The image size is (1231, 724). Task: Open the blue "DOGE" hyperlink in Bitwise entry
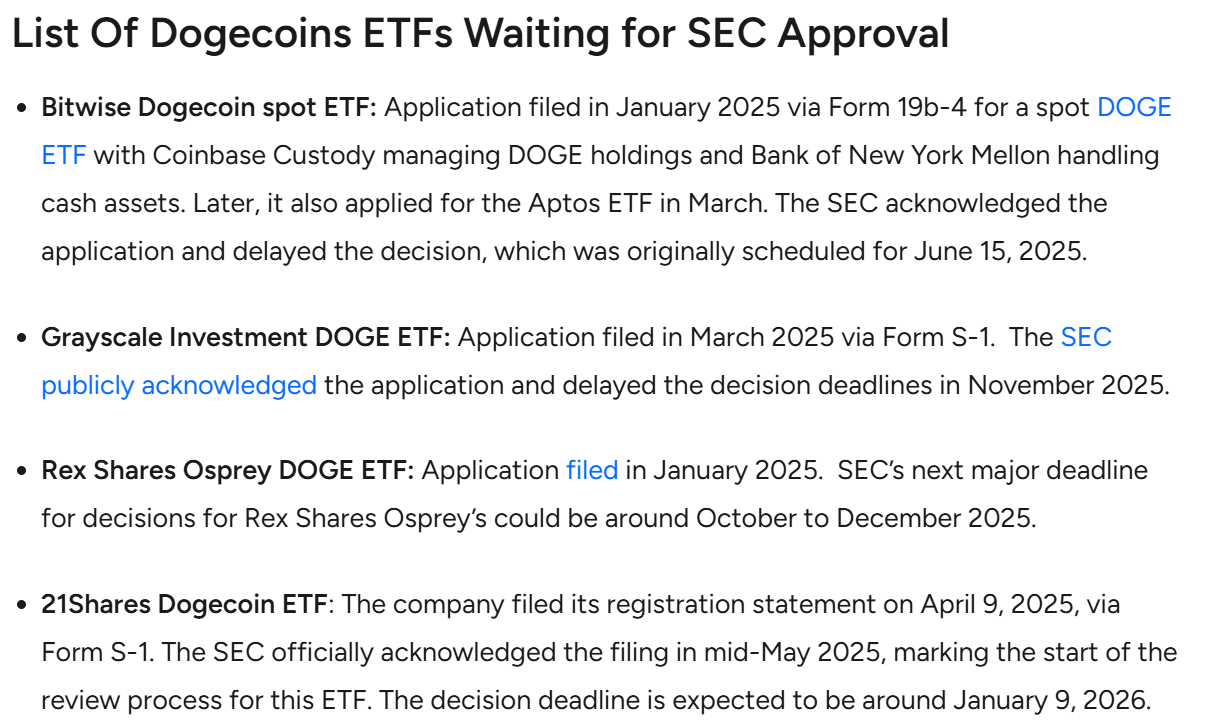pos(1134,108)
